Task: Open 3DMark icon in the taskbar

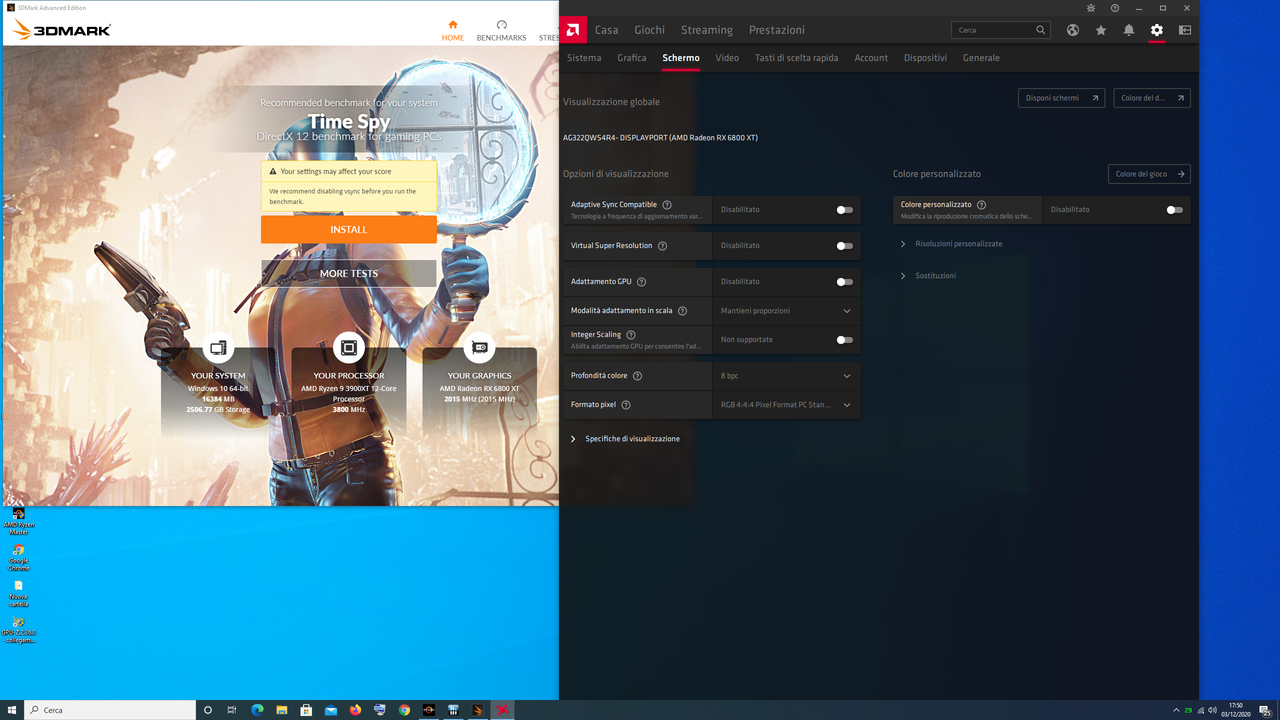Action: (x=478, y=710)
